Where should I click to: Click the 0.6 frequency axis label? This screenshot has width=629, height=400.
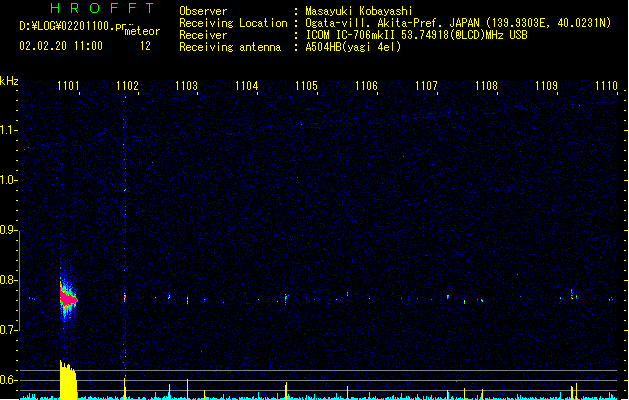(x=8, y=380)
